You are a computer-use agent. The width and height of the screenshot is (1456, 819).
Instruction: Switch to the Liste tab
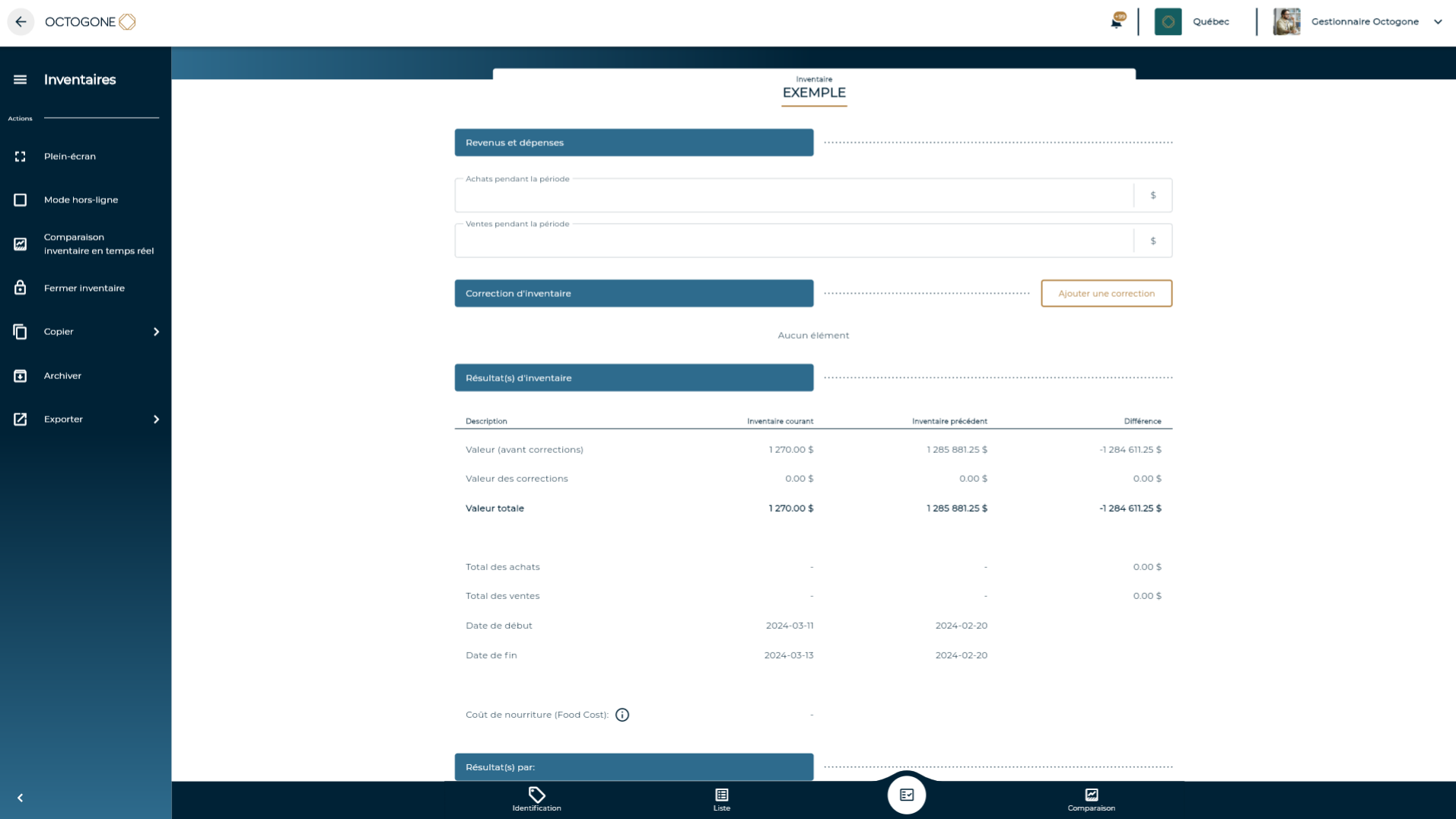coord(722,799)
